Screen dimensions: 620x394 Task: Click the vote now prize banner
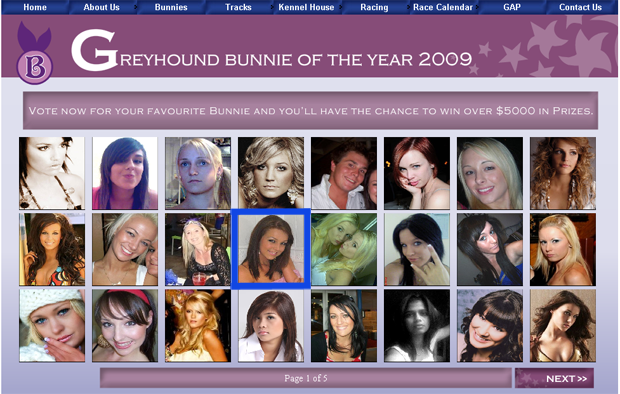(310, 111)
